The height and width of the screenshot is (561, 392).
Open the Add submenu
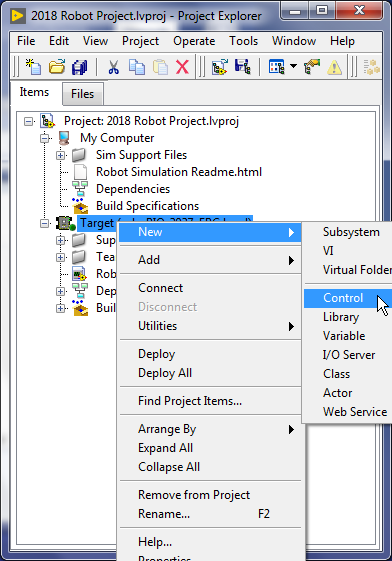[x=210, y=260]
